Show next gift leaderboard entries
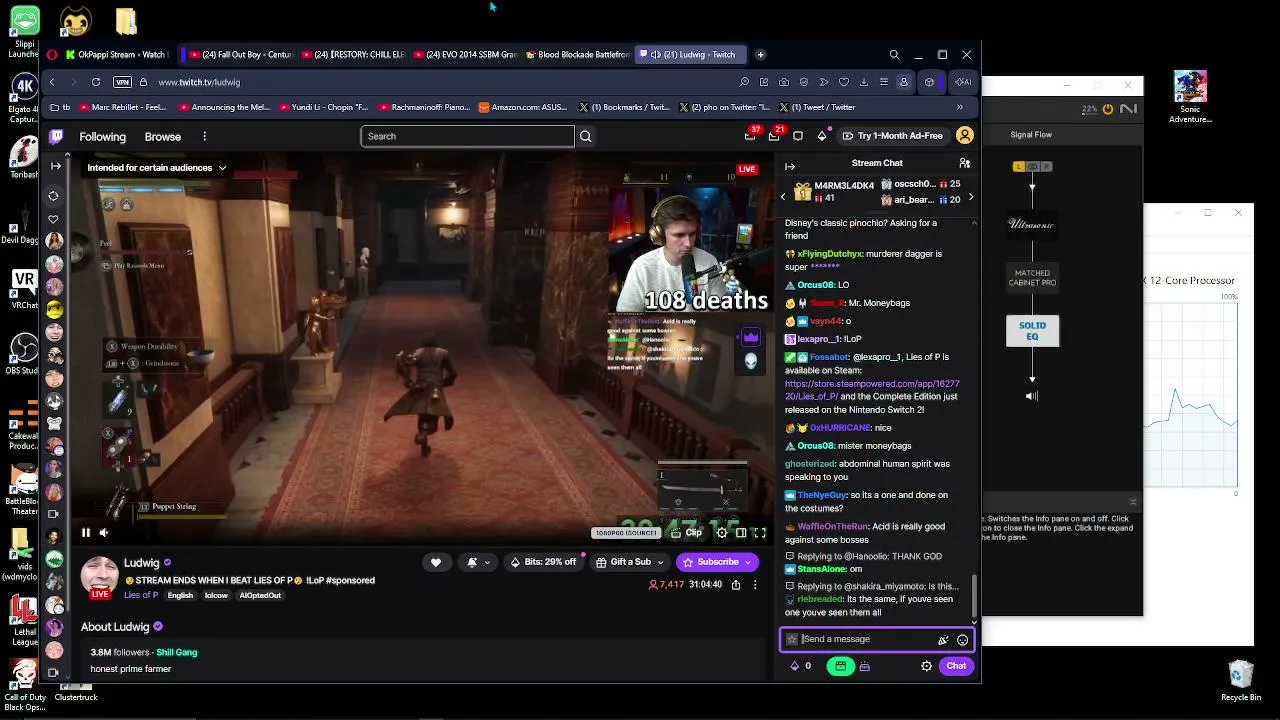This screenshot has width=1280, height=720. (970, 197)
